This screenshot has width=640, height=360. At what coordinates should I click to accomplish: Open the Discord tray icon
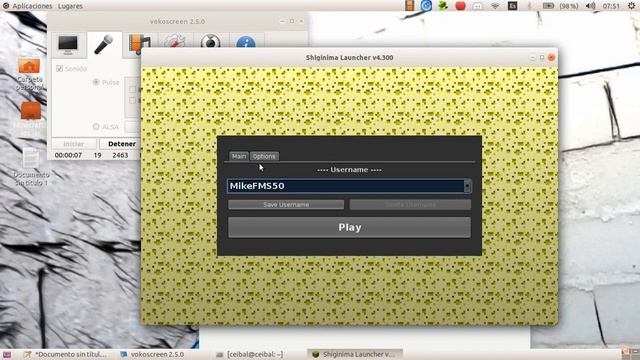478,6
